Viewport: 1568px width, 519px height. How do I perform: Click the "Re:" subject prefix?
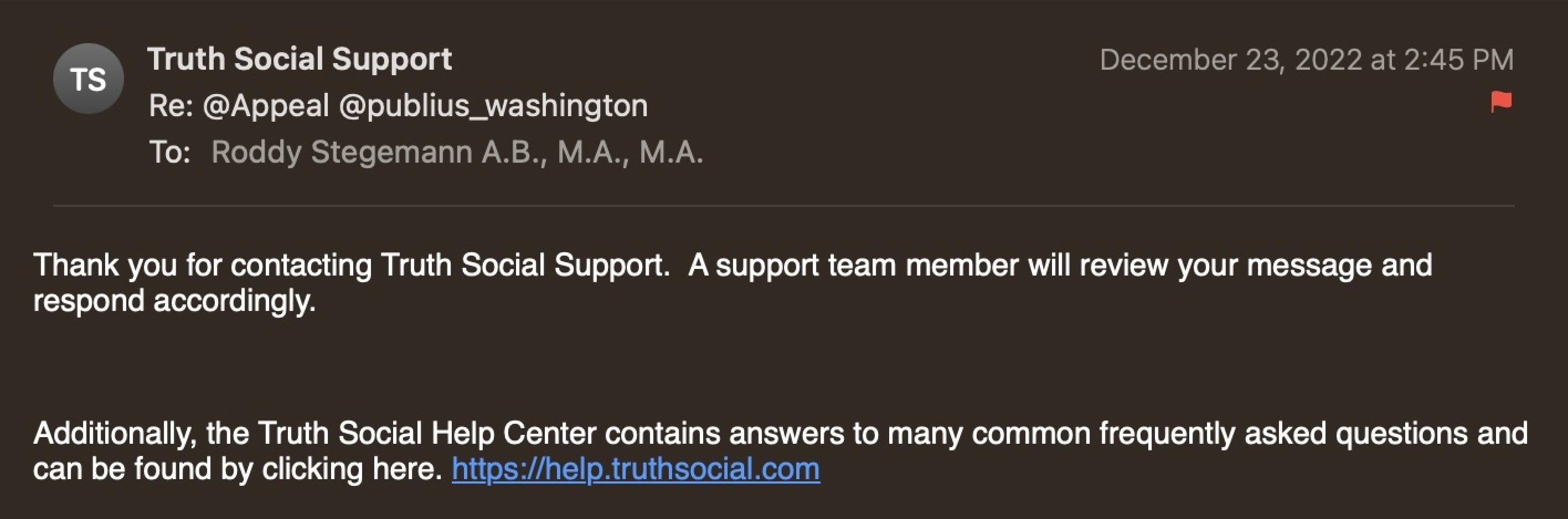(x=171, y=106)
